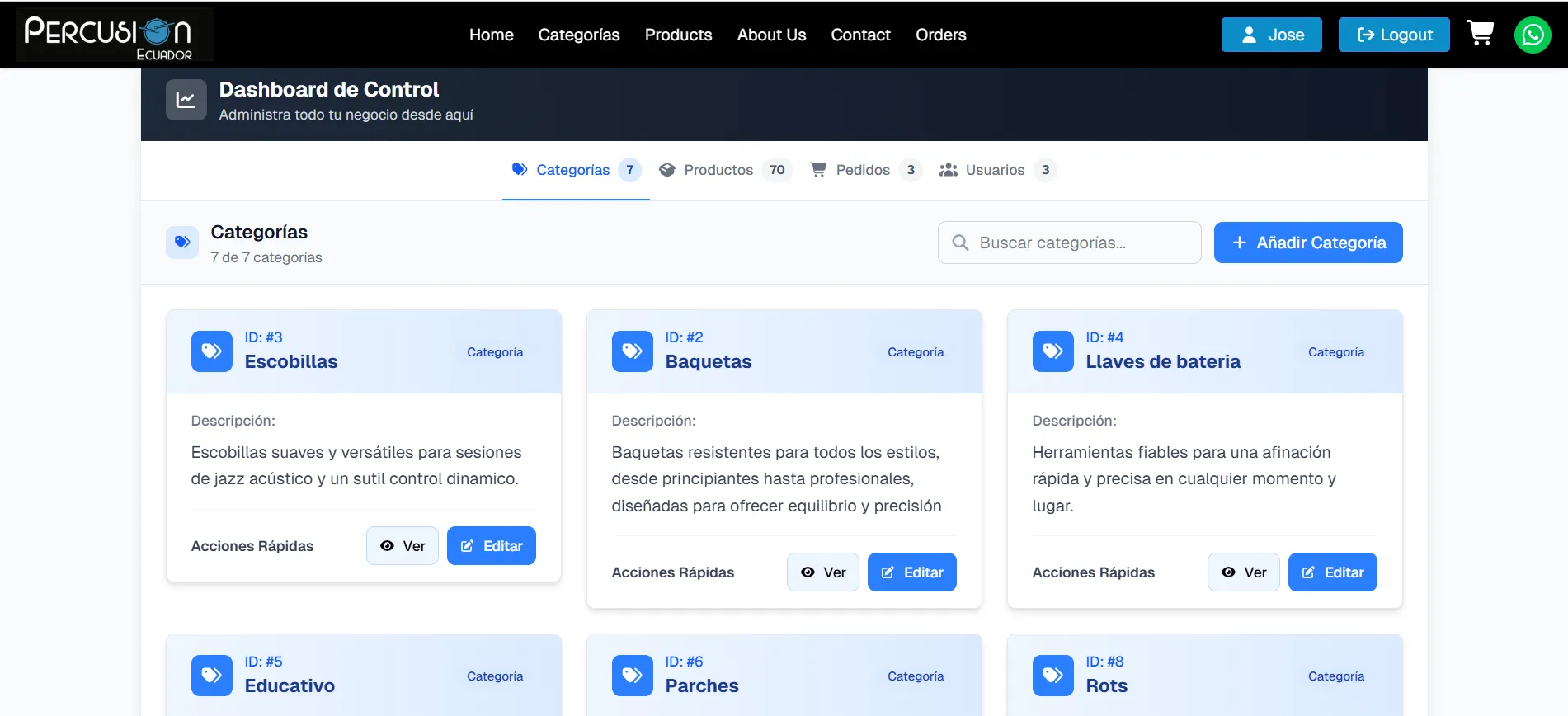Click Categoría badge on Baquetas card
Image resolution: width=1568 pixels, height=716 pixels.
coord(916,352)
